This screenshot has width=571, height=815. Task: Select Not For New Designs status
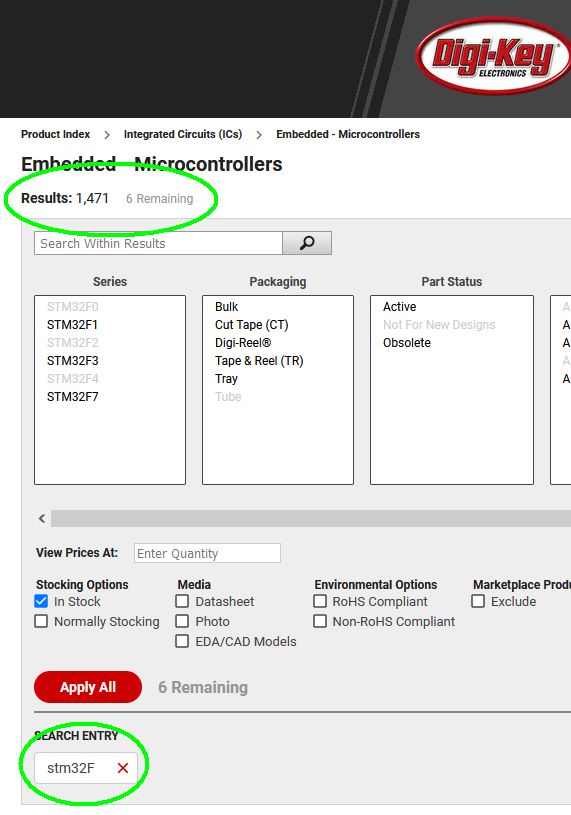click(439, 325)
